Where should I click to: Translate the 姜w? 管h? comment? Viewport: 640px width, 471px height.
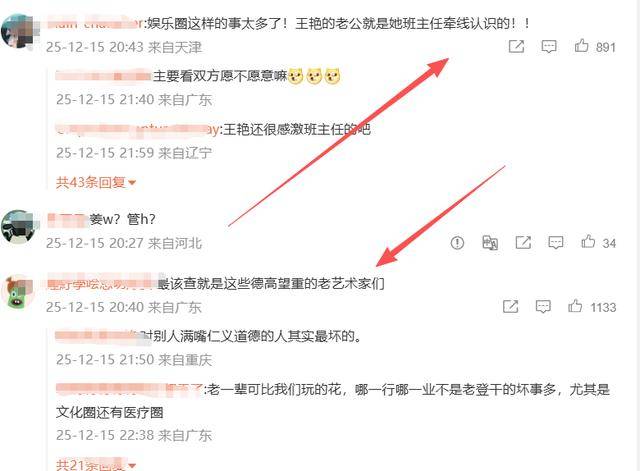490,243
